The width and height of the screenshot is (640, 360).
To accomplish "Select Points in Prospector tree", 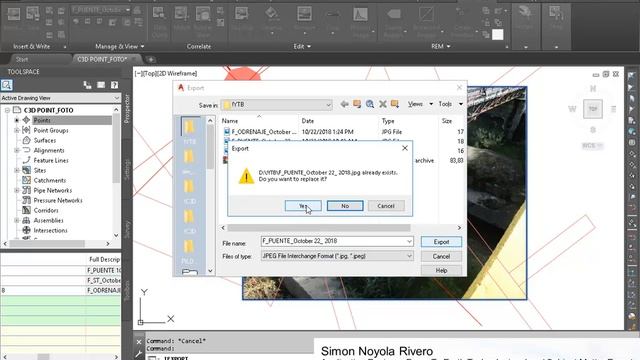I will tap(42, 120).
